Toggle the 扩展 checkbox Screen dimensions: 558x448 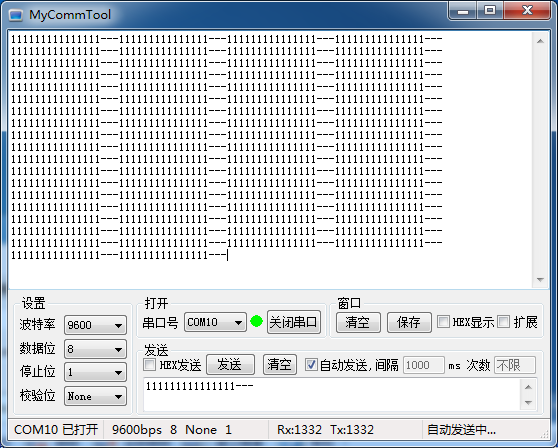504,322
